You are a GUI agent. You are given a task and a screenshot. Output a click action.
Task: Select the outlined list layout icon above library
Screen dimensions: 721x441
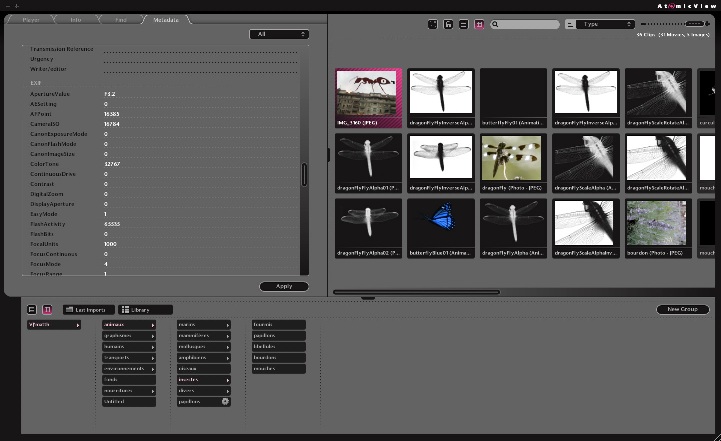click(32, 310)
